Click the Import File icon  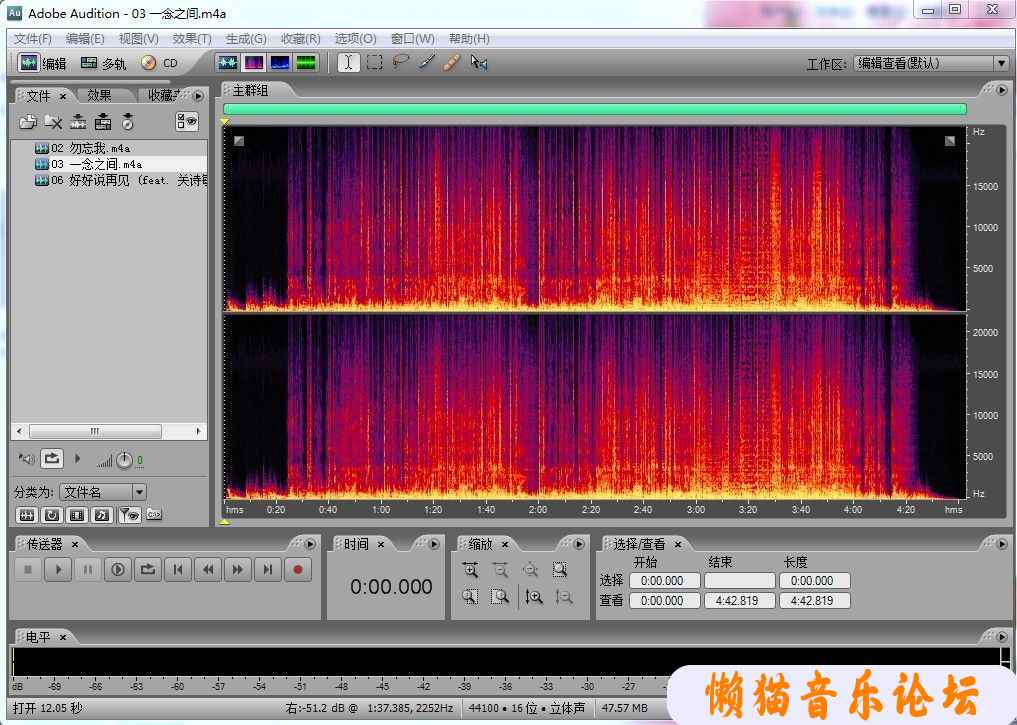(28, 121)
